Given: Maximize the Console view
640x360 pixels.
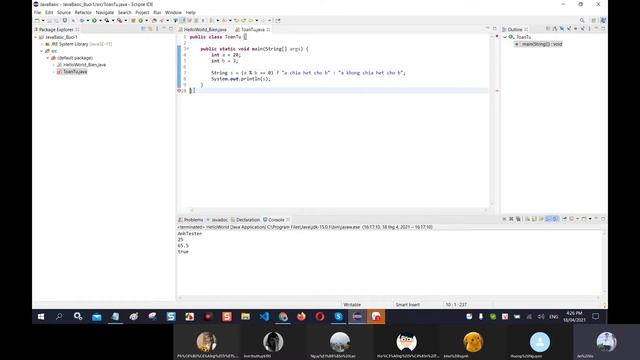Looking at the screenshot, I should [x=603, y=219].
